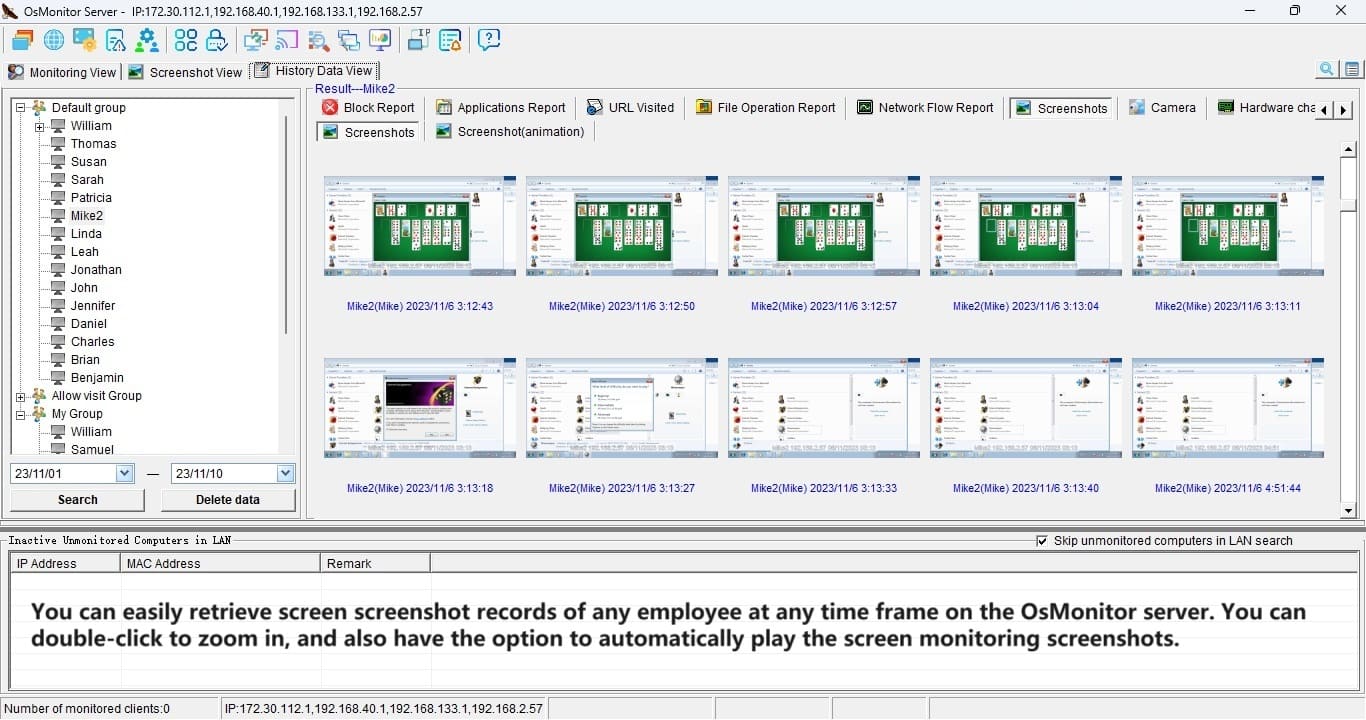Open the Block Report tab

(x=368, y=108)
